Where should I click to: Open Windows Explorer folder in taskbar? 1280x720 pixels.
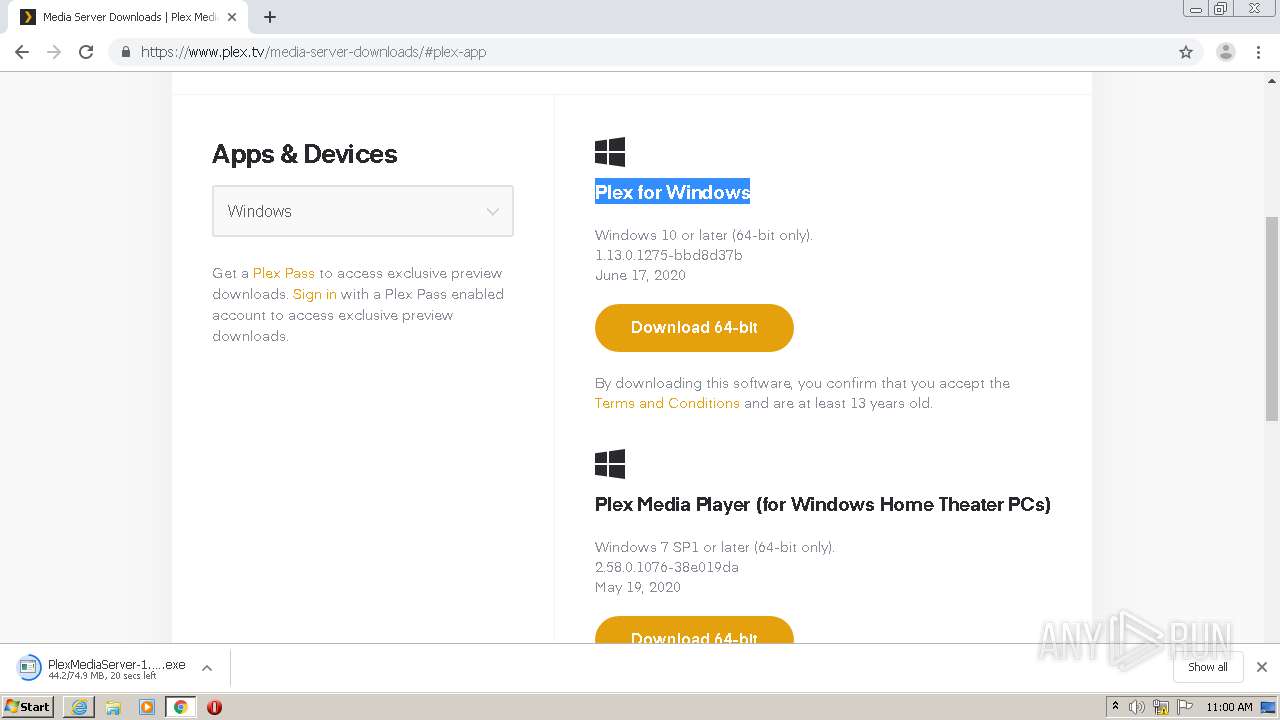pos(113,707)
